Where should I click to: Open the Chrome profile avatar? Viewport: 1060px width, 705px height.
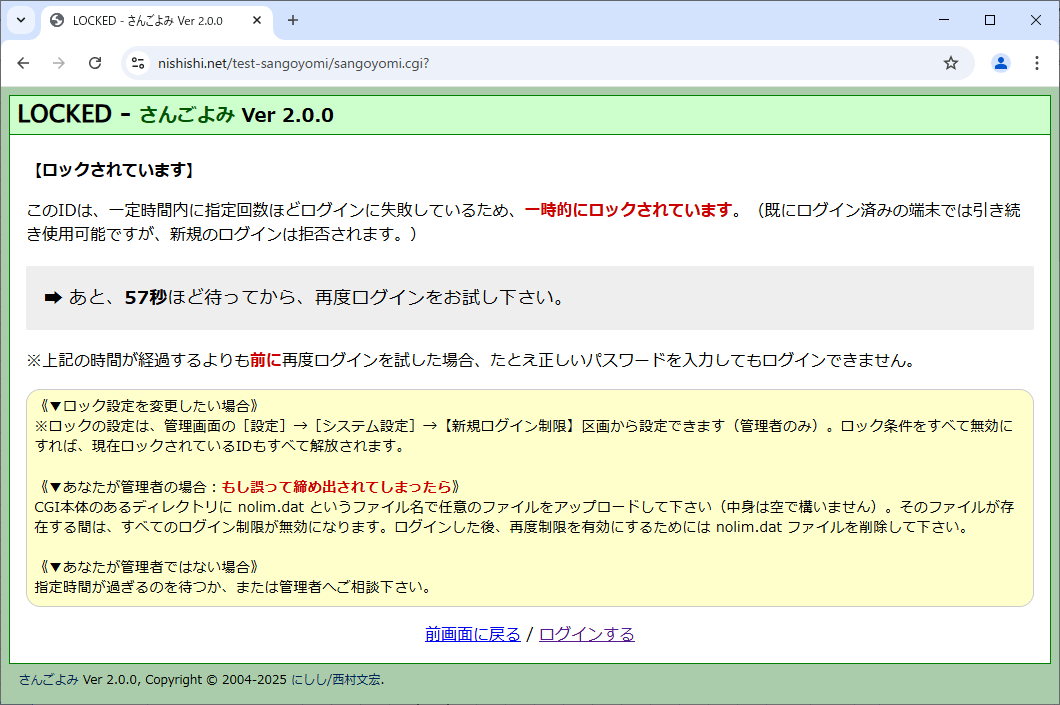(x=1001, y=63)
